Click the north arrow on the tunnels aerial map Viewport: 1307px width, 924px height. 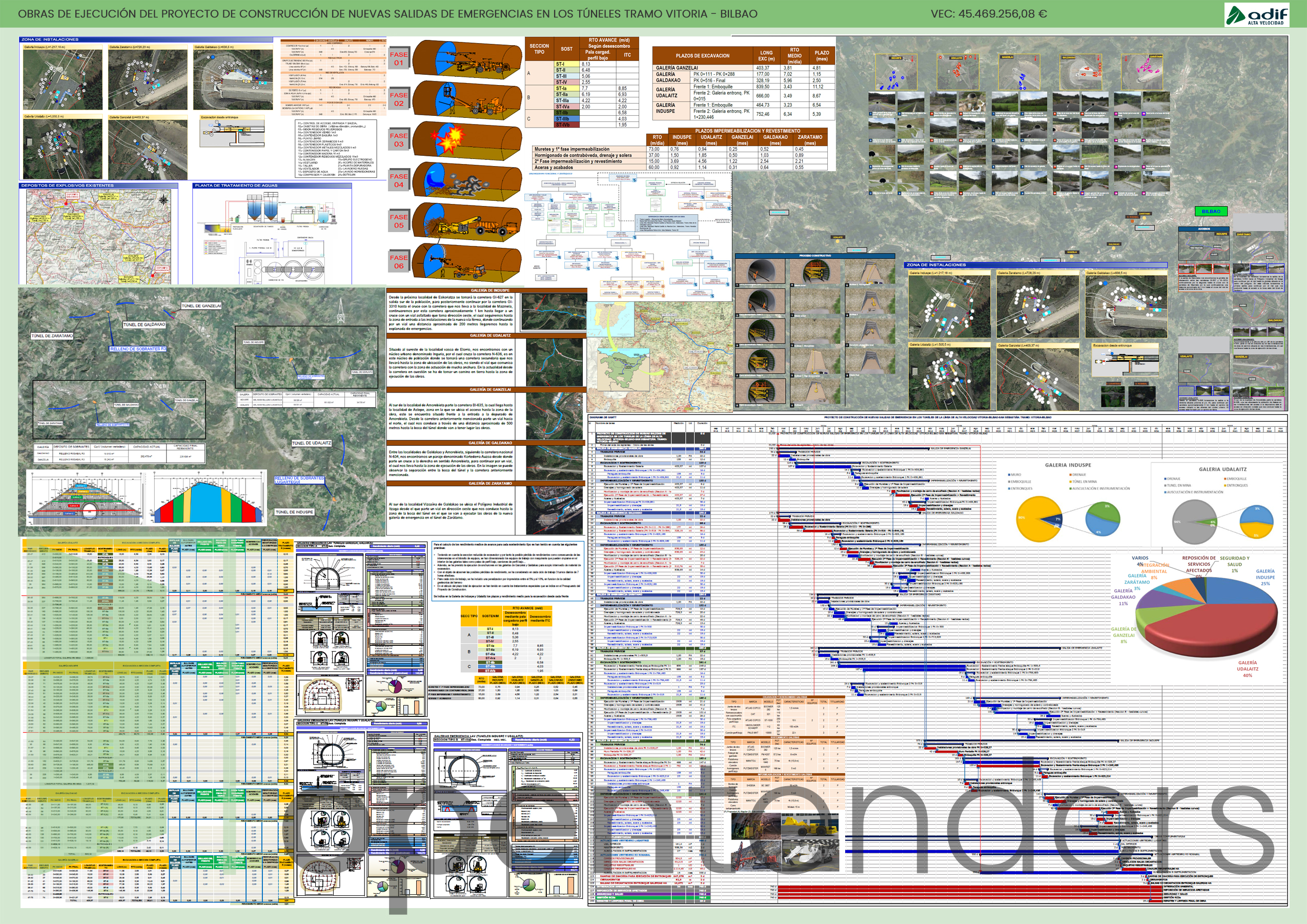click(340, 312)
